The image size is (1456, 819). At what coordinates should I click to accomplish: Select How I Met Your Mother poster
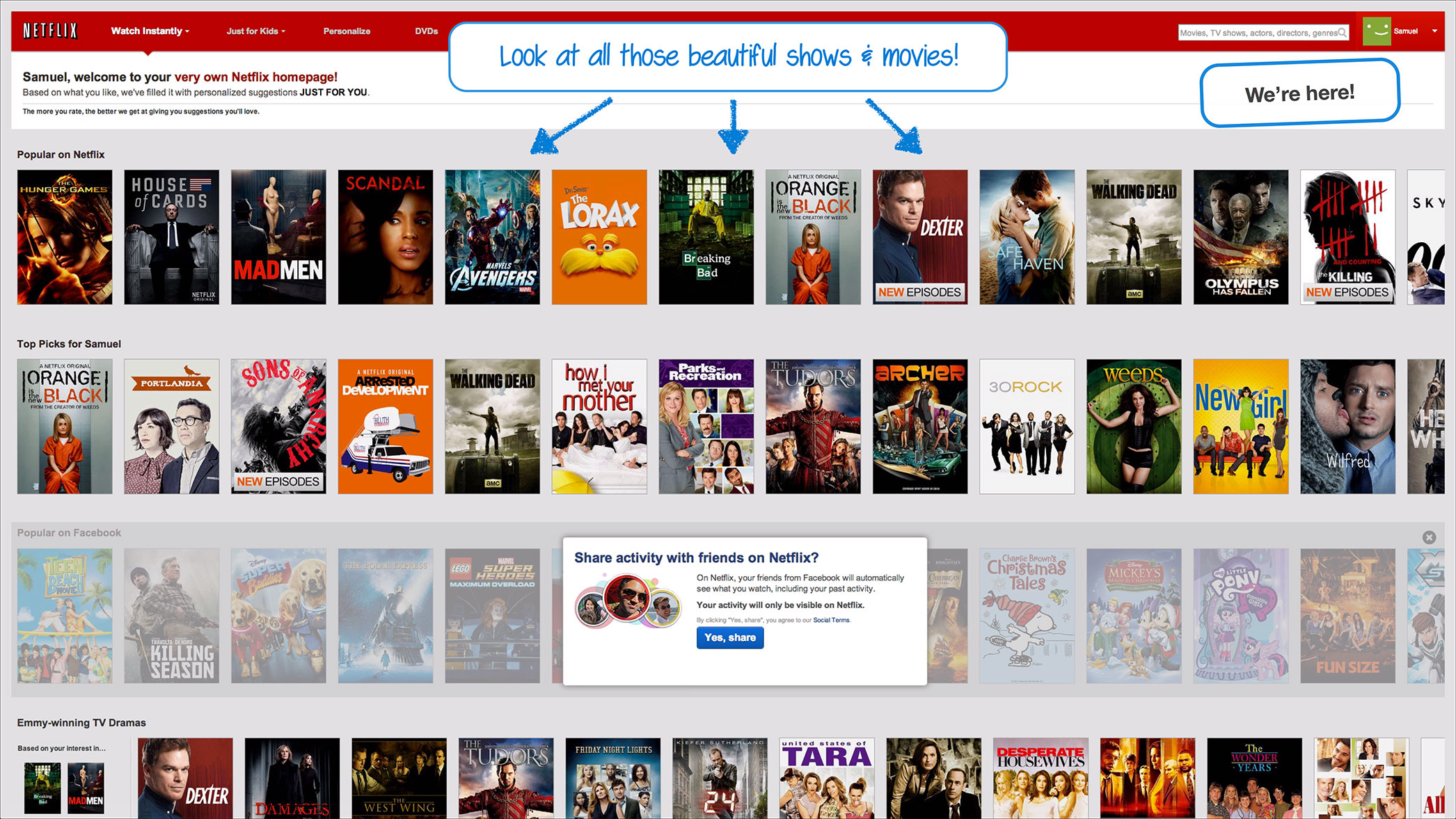(599, 427)
